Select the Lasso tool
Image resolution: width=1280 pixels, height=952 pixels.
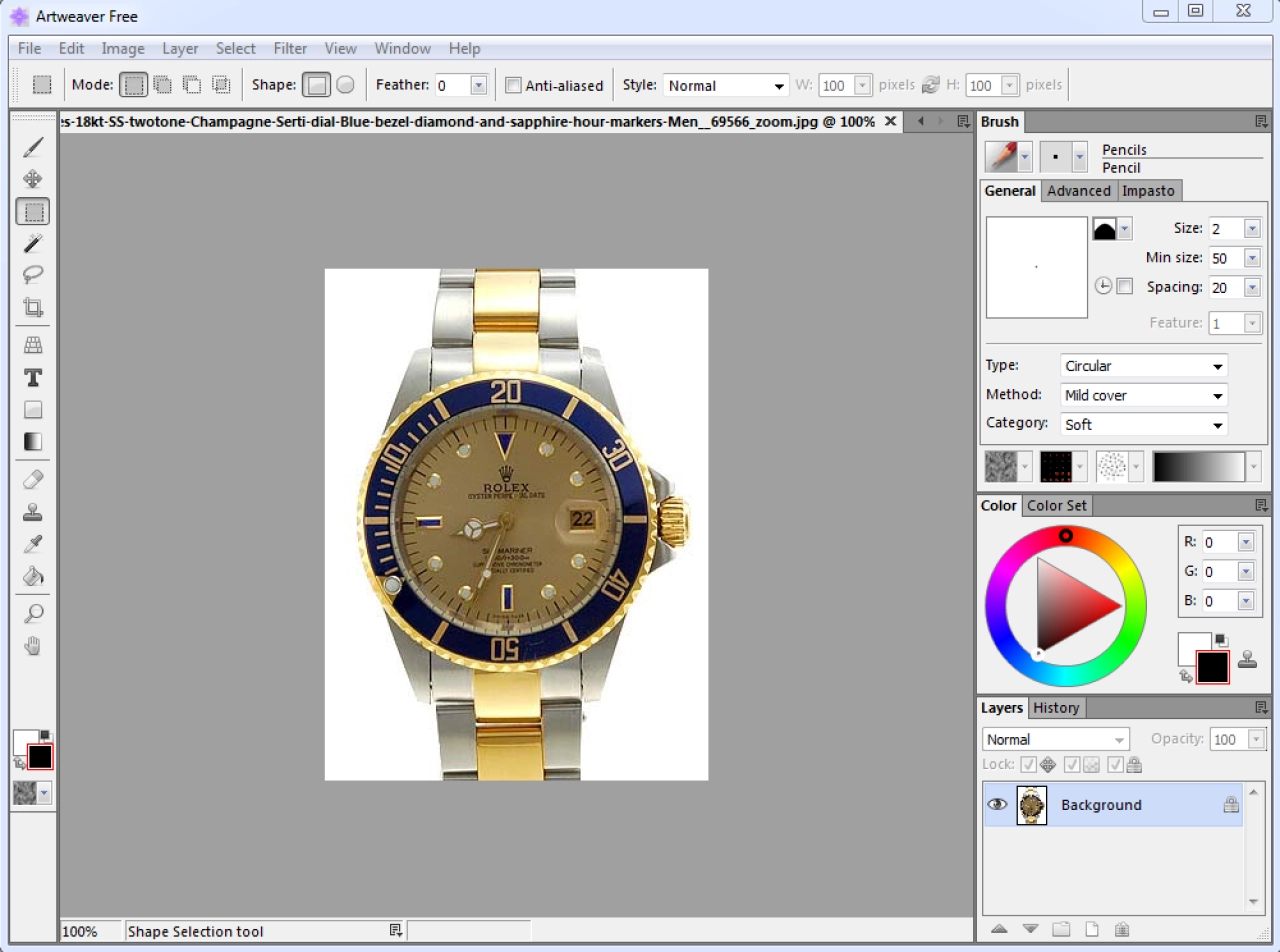[33, 275]
